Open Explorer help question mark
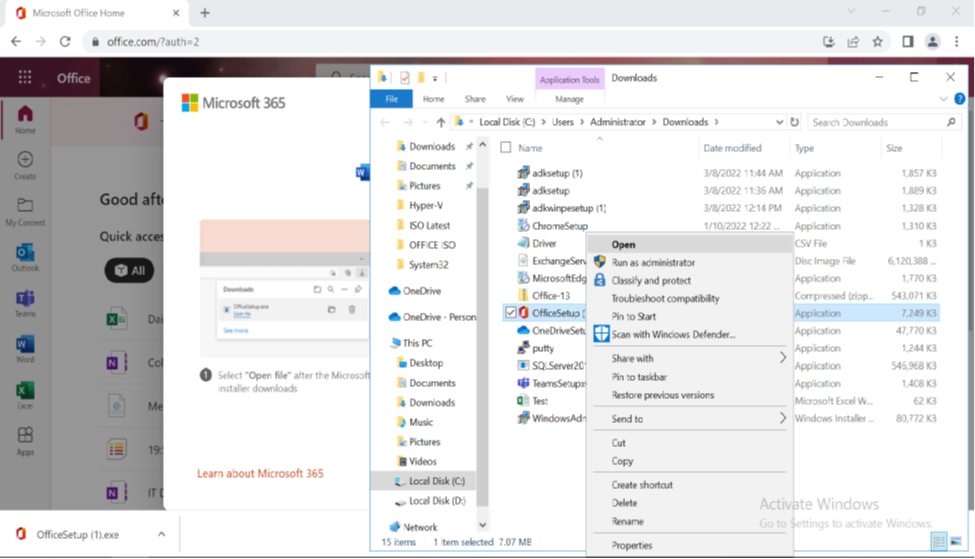 coord(959,99)
